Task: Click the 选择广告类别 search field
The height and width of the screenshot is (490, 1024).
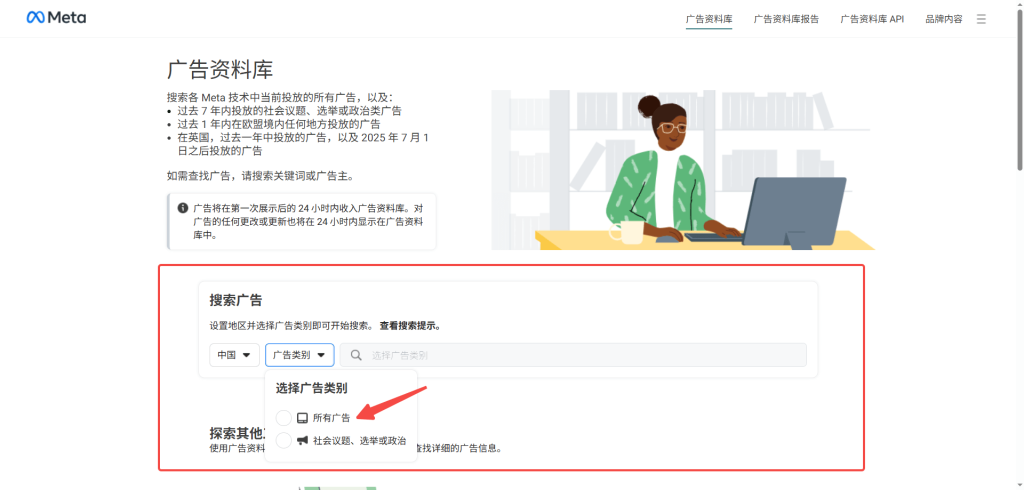Action: click(573, 355)
